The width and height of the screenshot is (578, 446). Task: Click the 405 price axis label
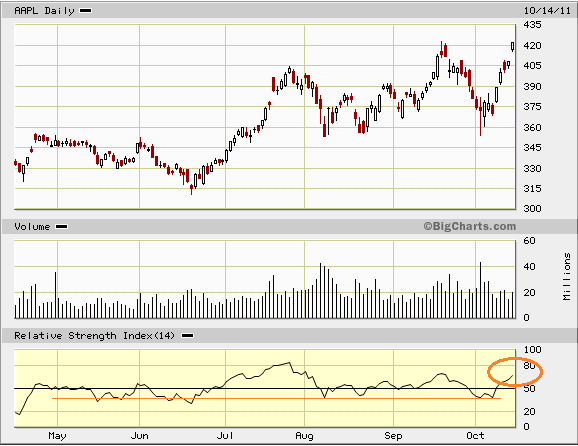532,66
